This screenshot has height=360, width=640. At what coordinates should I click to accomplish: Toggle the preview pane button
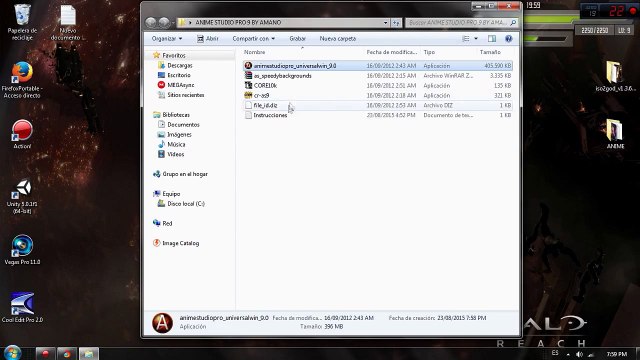point(492,38)
